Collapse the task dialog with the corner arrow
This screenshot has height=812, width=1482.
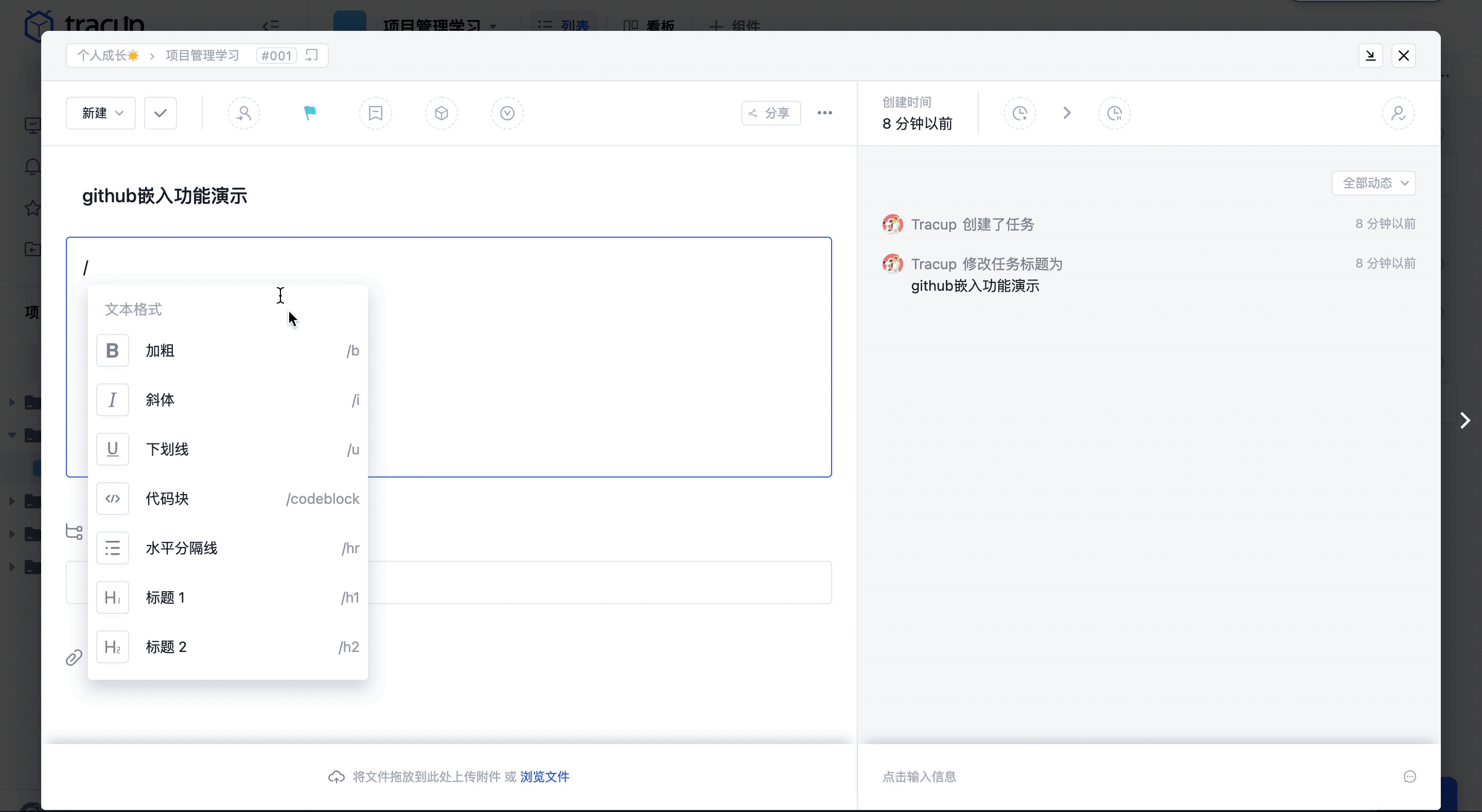coord(1371,55)
